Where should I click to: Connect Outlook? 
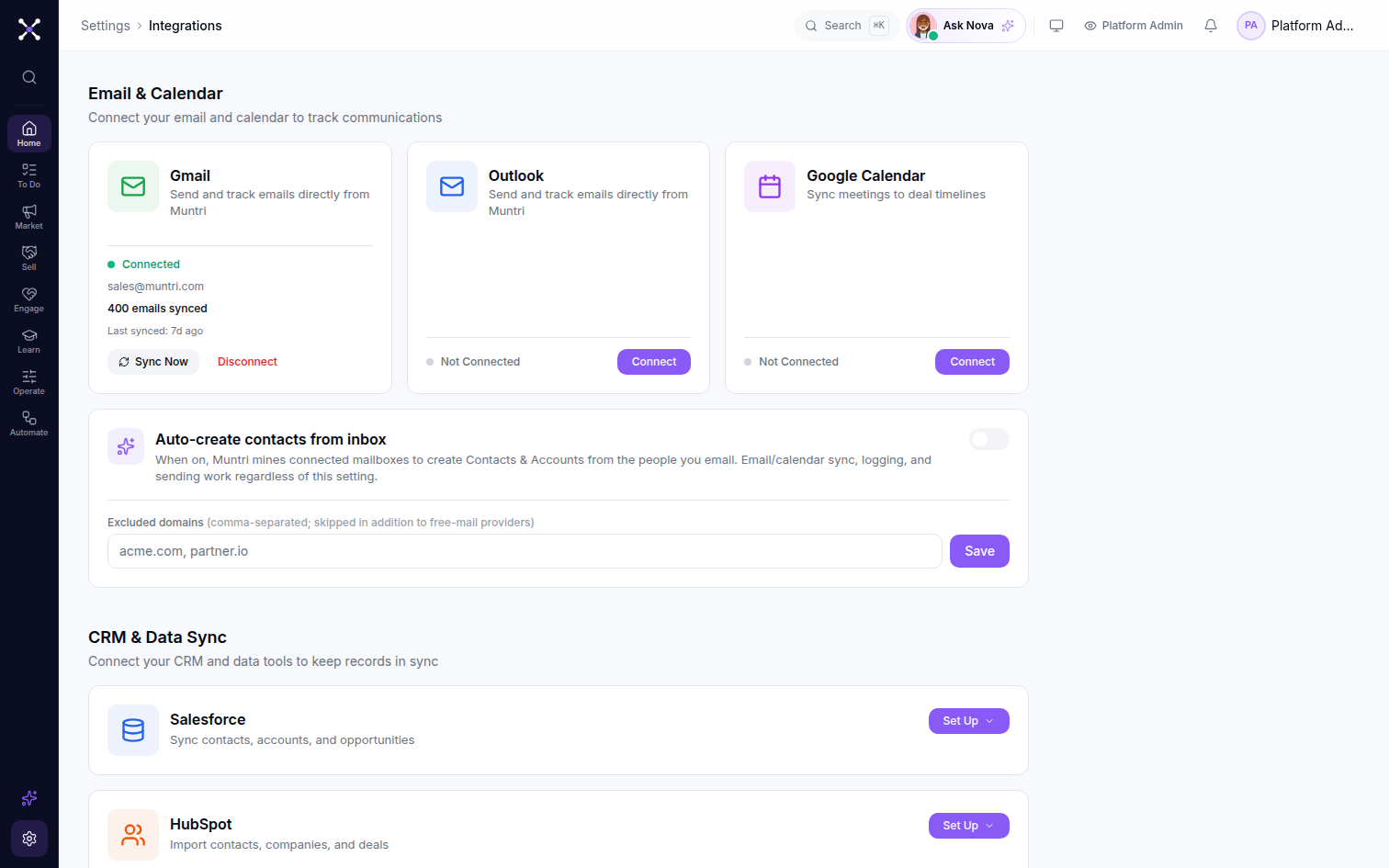654,362
